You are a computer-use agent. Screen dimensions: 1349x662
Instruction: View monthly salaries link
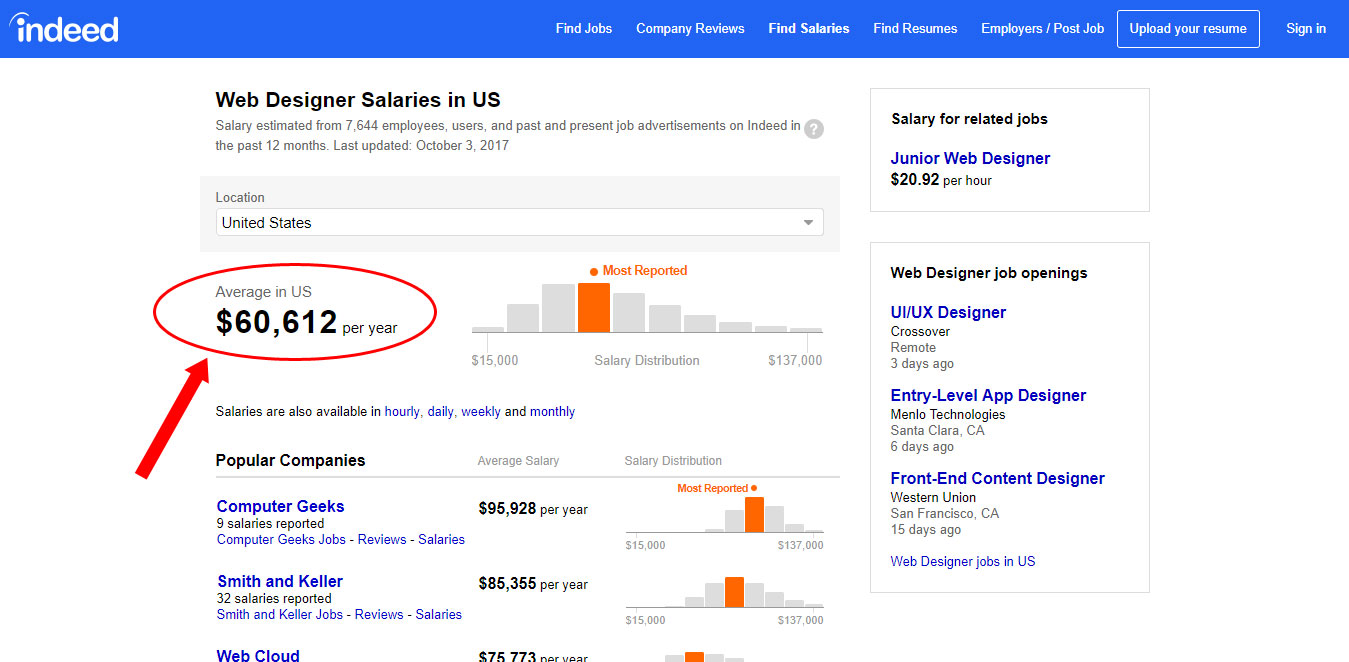552,411
